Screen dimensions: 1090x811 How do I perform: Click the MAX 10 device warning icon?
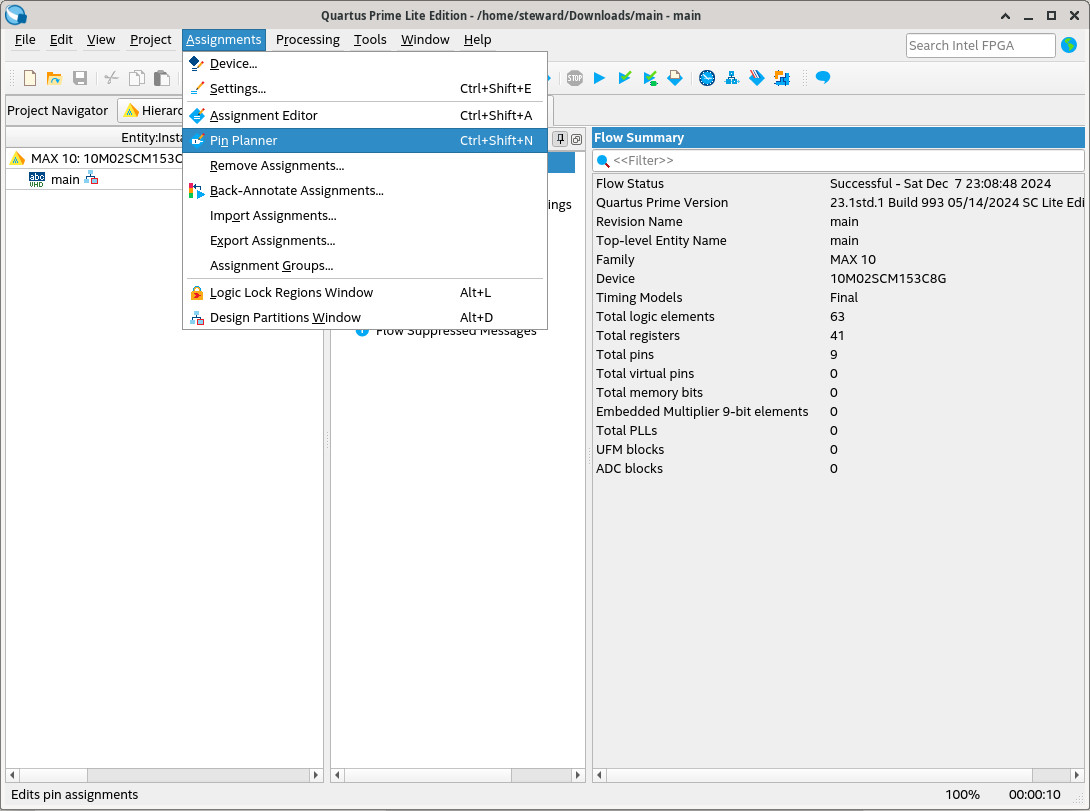(17, 158)
